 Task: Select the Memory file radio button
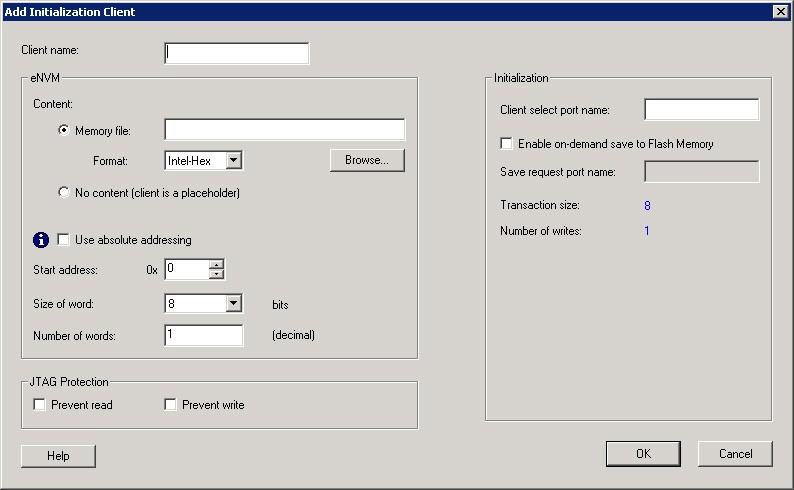coord(63,130)
